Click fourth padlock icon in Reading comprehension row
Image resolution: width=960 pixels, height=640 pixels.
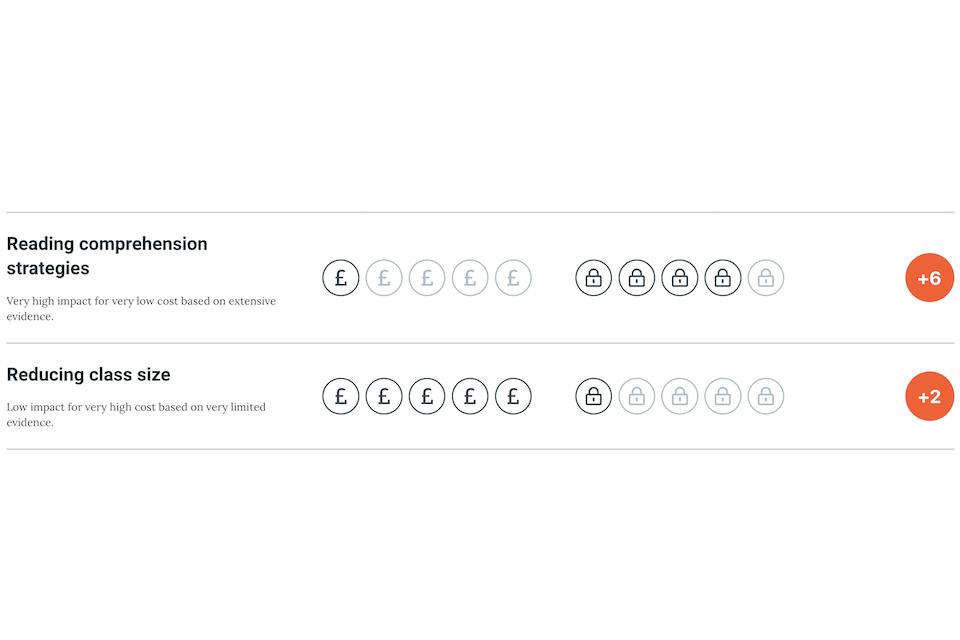point(723,278)
